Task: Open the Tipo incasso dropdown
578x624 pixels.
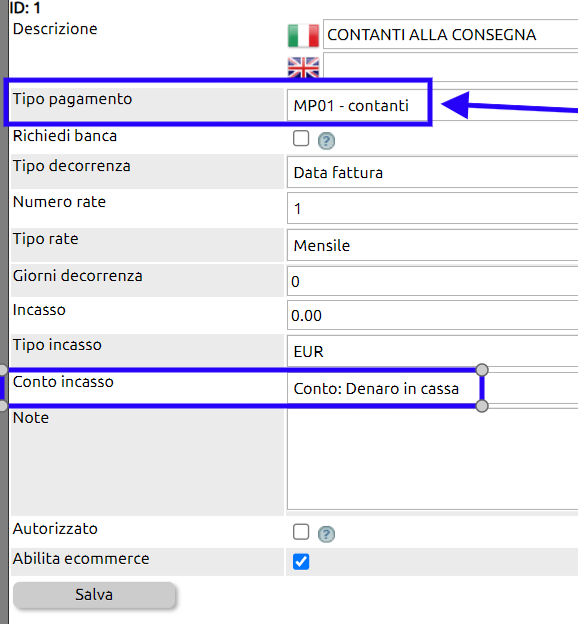Action: point(433,351)
